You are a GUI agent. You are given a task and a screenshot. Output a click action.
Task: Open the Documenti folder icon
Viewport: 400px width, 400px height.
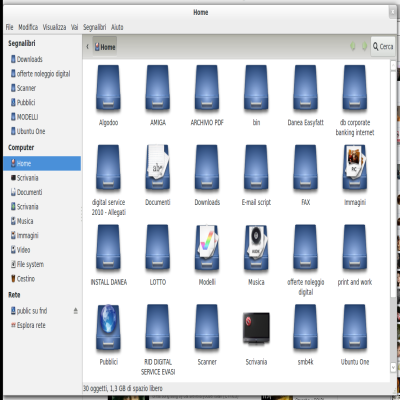coord(158,168)
